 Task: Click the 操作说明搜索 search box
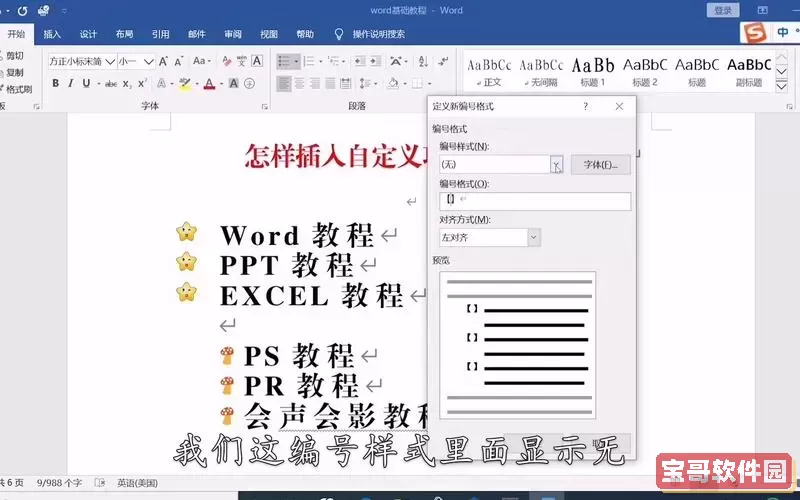(379, 34)
